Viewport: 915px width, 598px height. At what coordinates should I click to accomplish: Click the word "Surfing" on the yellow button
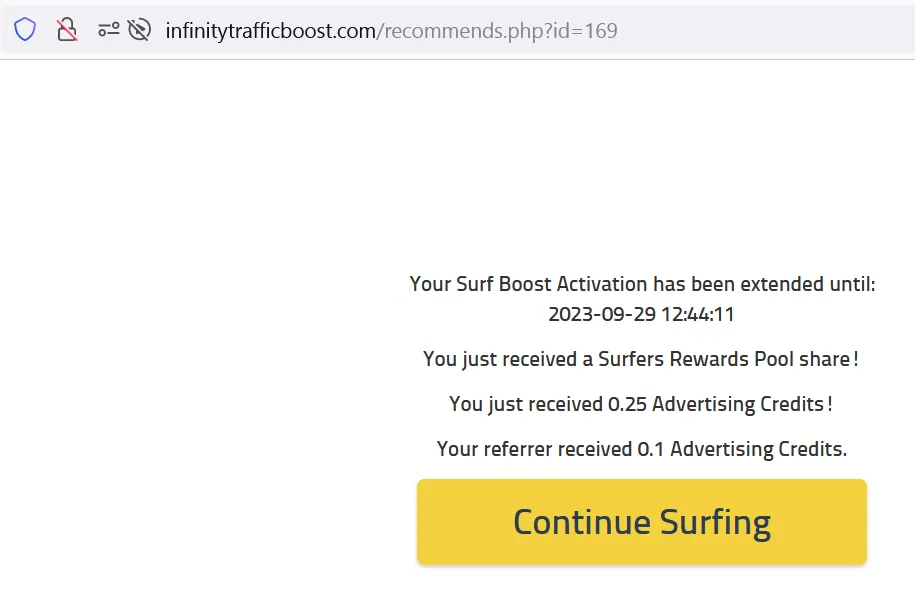click(x=715, y=522)
